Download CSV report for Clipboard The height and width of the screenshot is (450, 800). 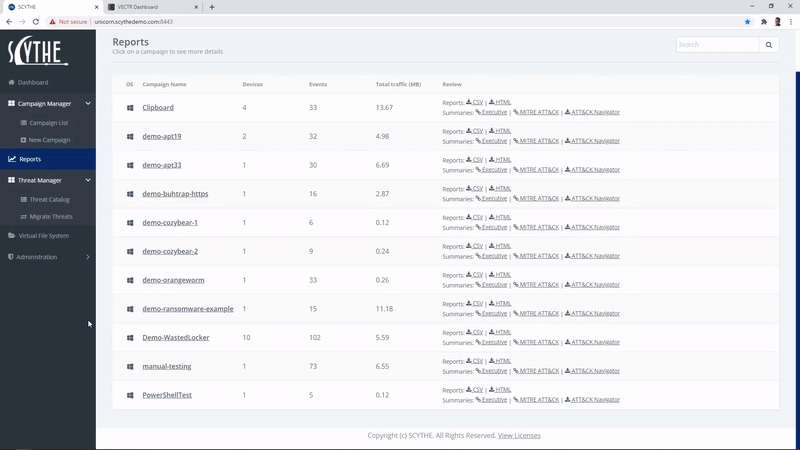474,103
